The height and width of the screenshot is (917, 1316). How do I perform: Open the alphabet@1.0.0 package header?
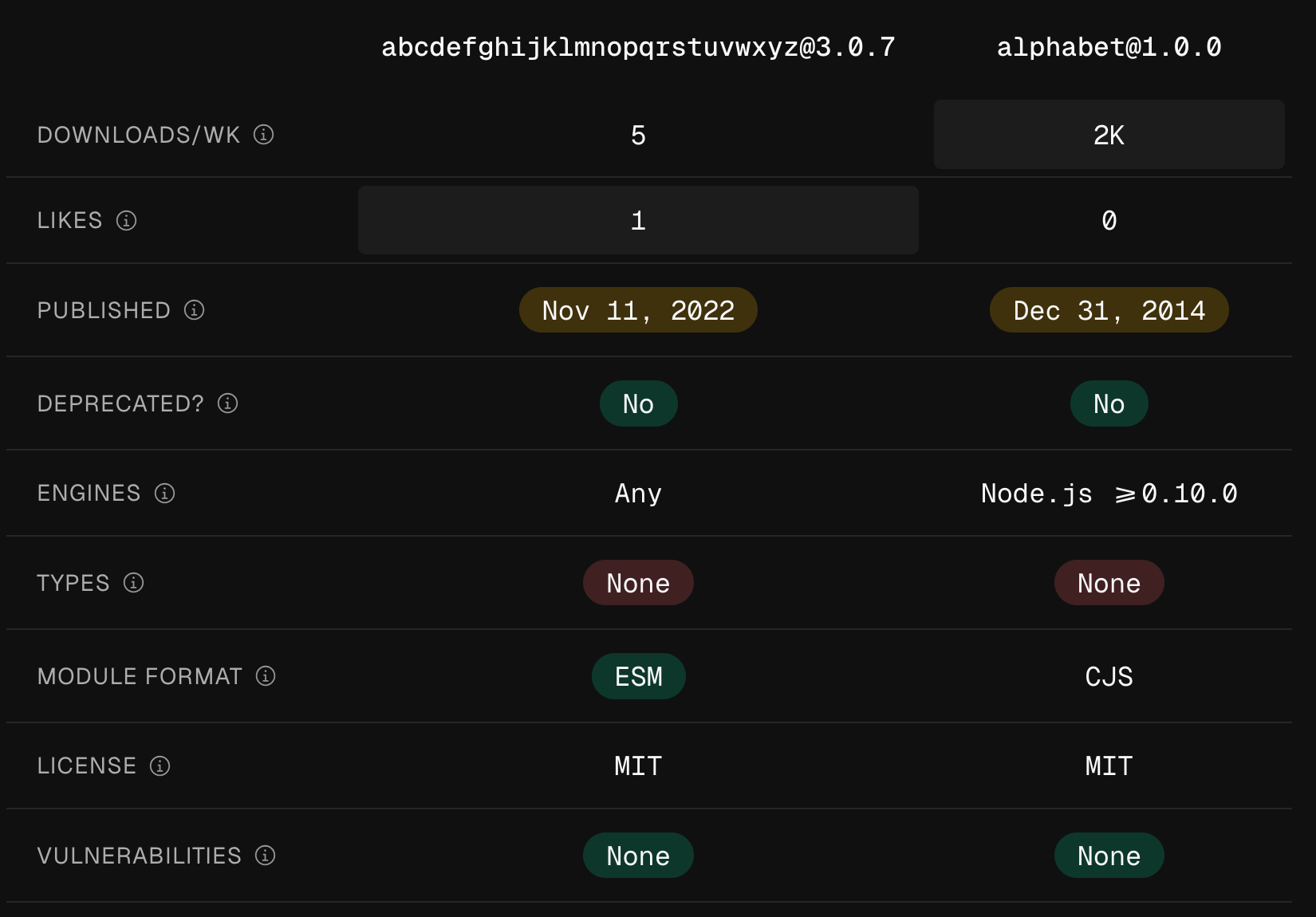click(x=1109, y=47)
